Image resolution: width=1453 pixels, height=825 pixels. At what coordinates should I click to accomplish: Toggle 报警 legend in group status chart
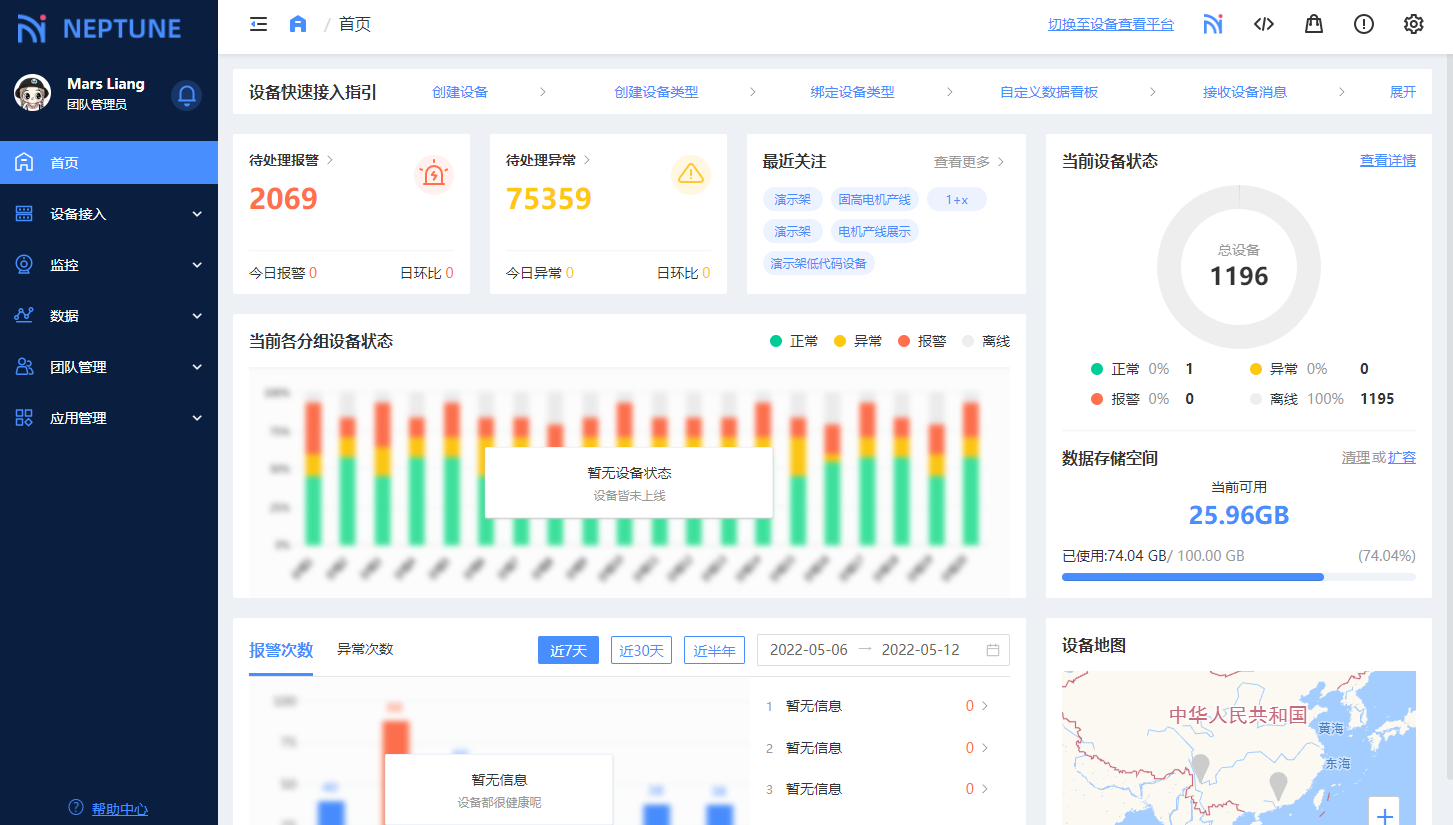[921, 341]
